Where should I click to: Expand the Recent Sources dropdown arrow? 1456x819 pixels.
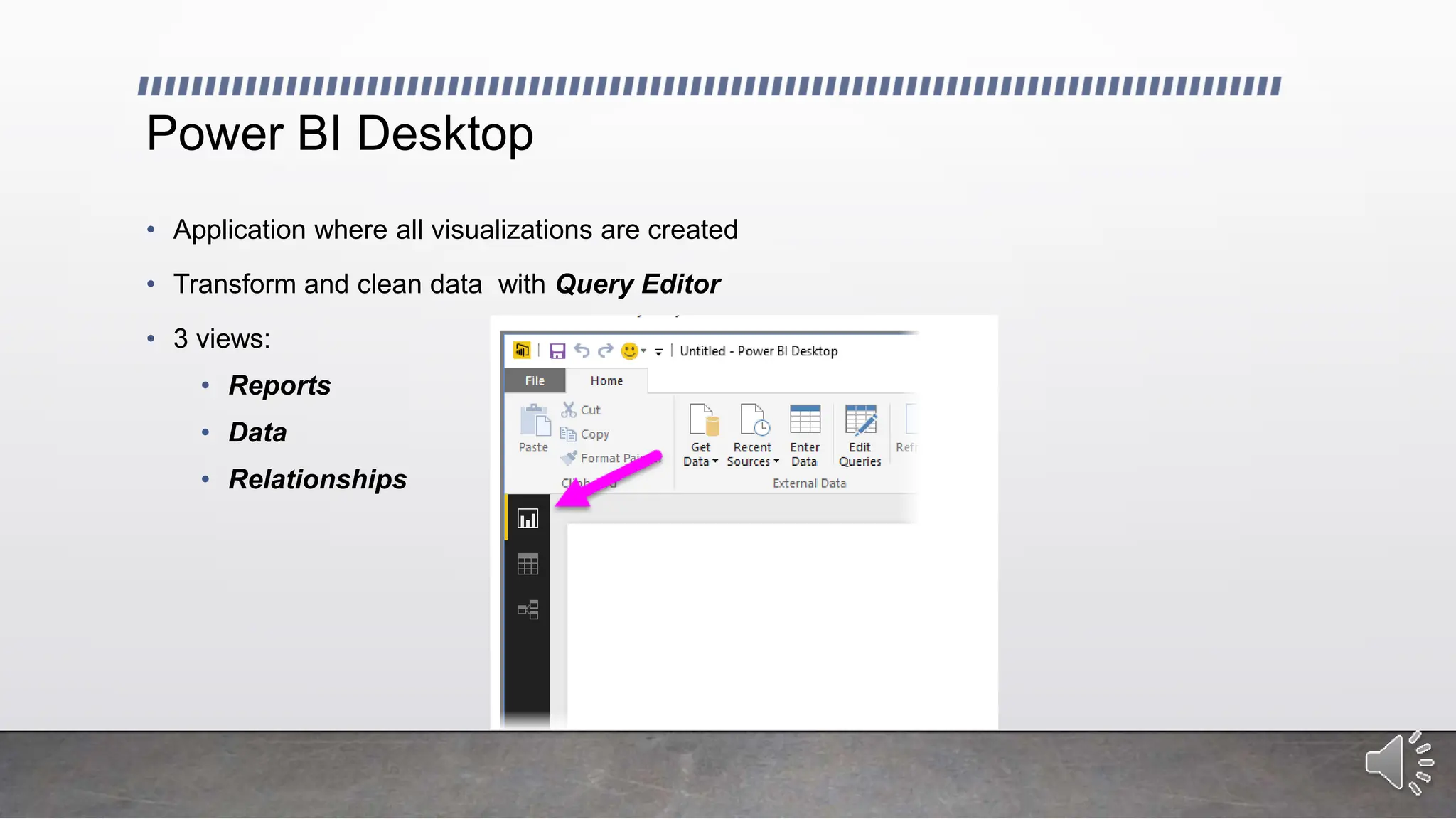(x=776, y=461)
